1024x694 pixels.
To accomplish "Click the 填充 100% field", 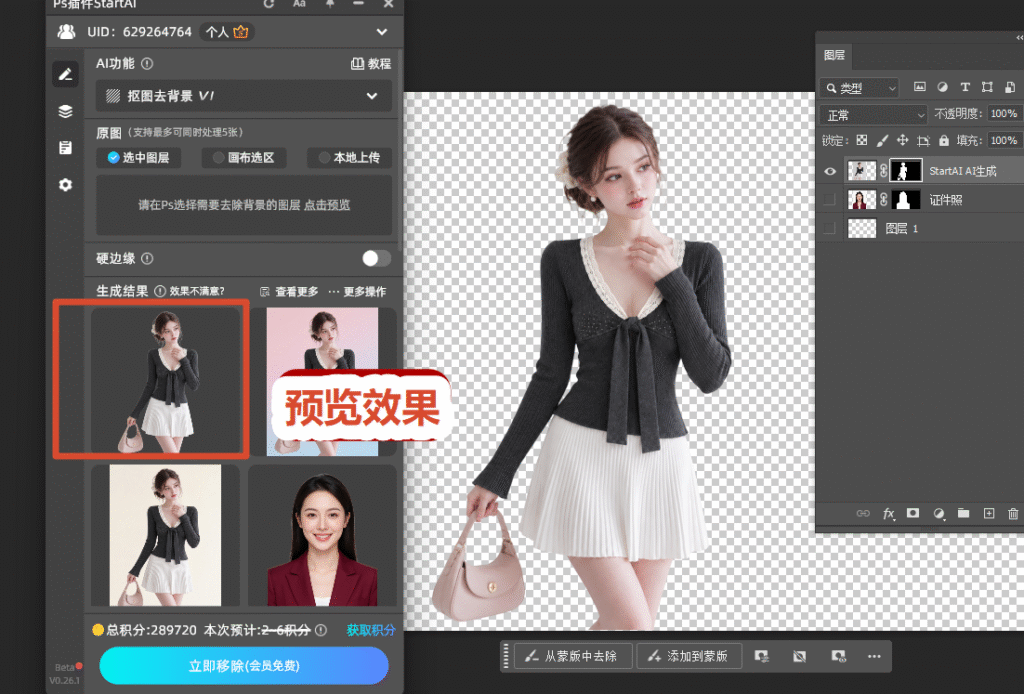I will (x=1004, y=140).
